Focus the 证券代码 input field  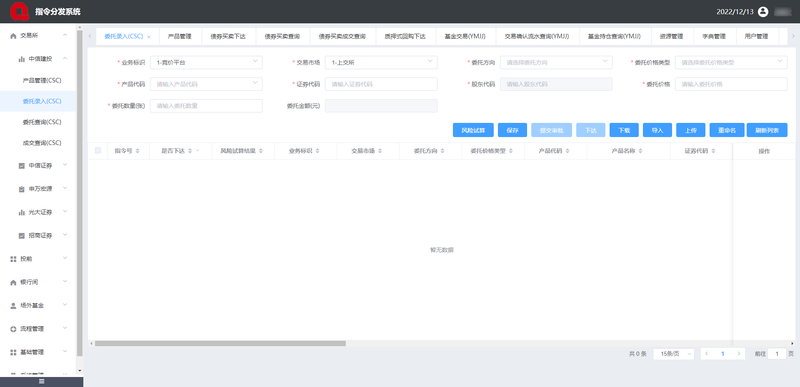(381, 84)
